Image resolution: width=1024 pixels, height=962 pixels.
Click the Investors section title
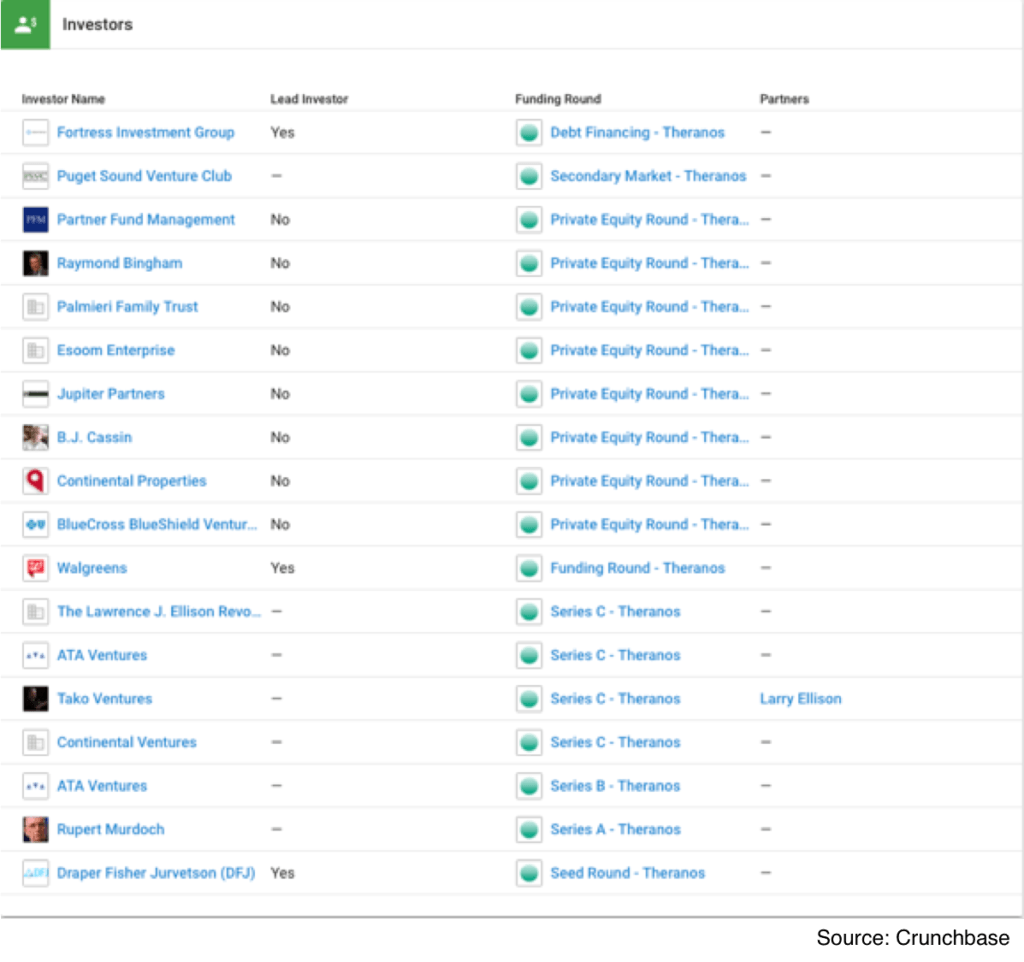click(x=97, y=24)
